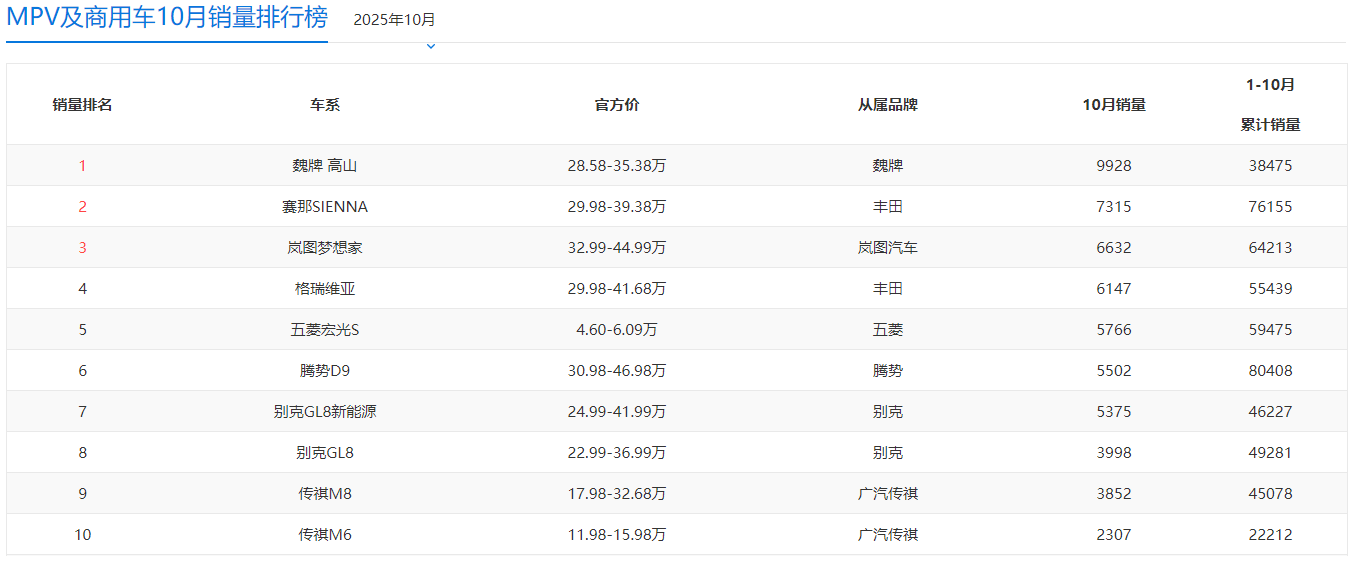This screenshot has width=1355, height=561.
Task: Click the 官方价 column header
Action: coord(617,105)
